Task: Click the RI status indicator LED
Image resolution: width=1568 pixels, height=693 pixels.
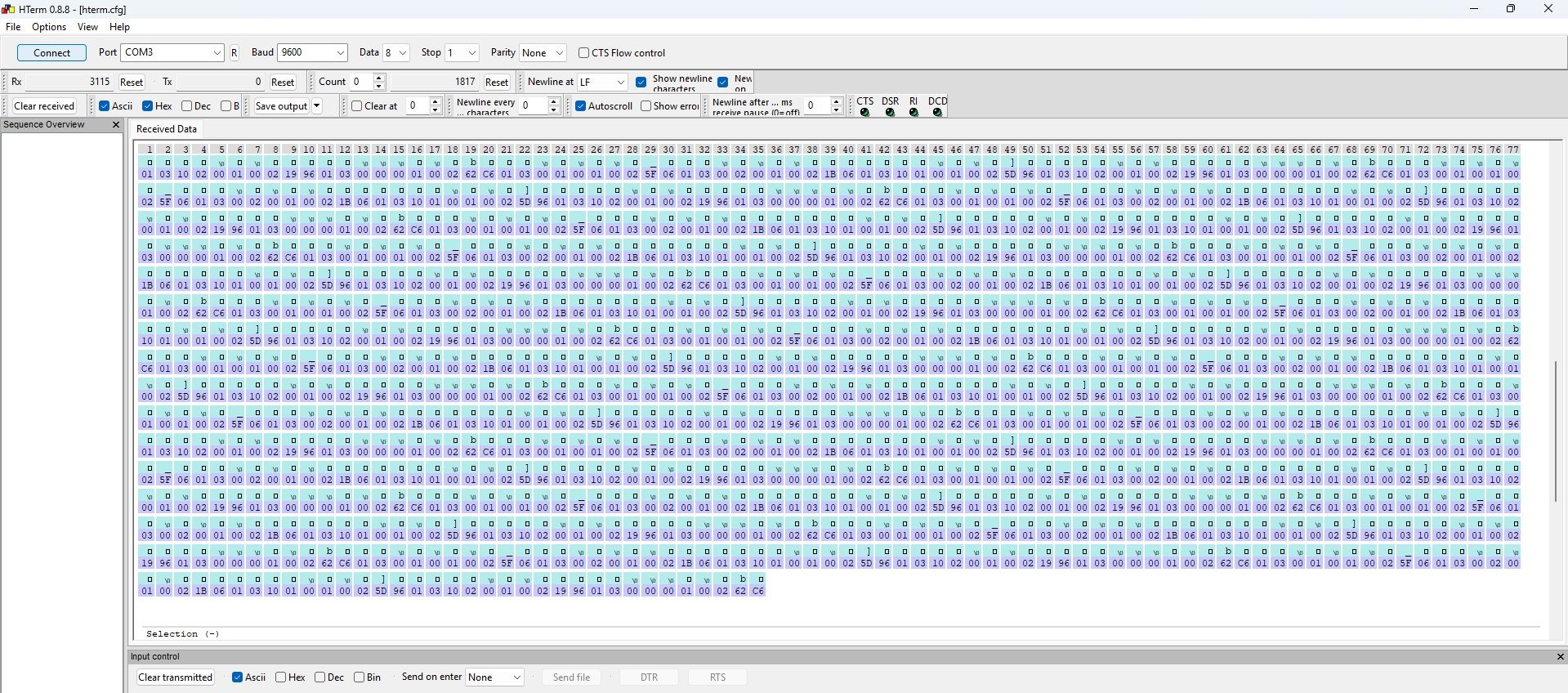Action: 914,113
